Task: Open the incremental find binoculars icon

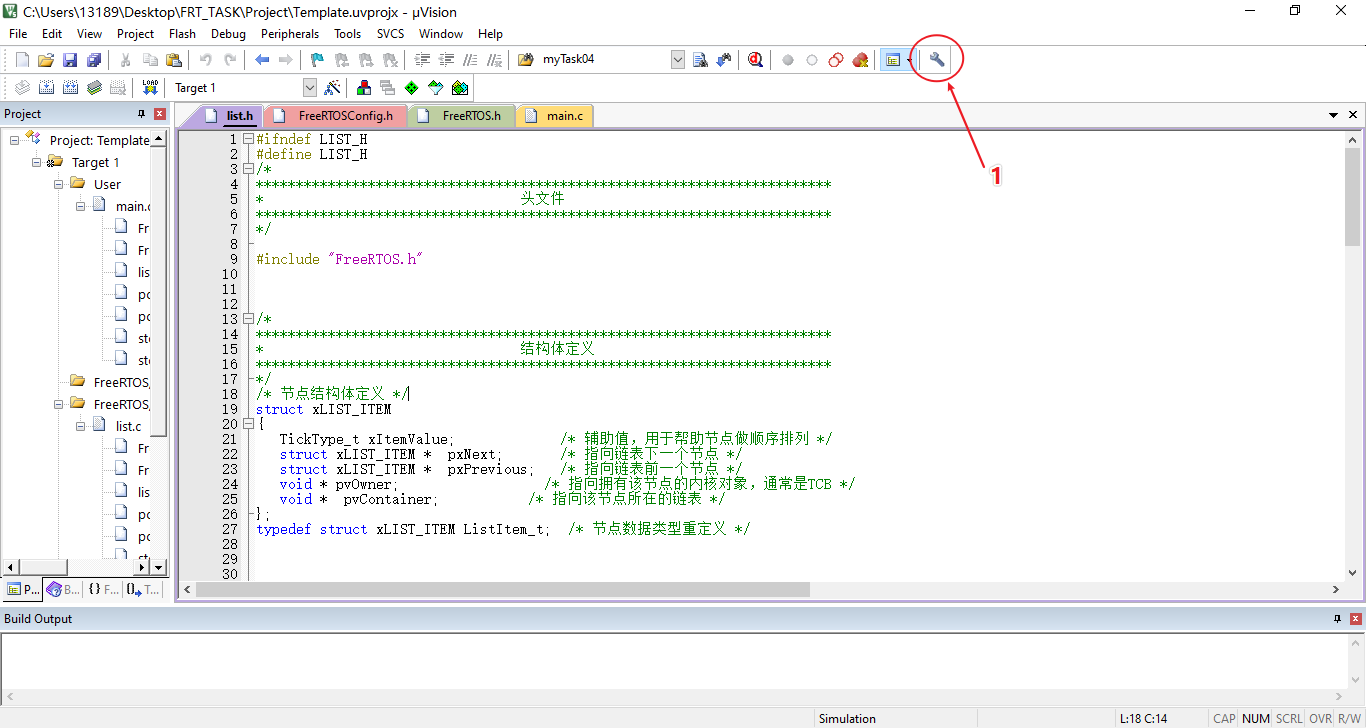Action: pyautogui.click(x=724, y=60)
